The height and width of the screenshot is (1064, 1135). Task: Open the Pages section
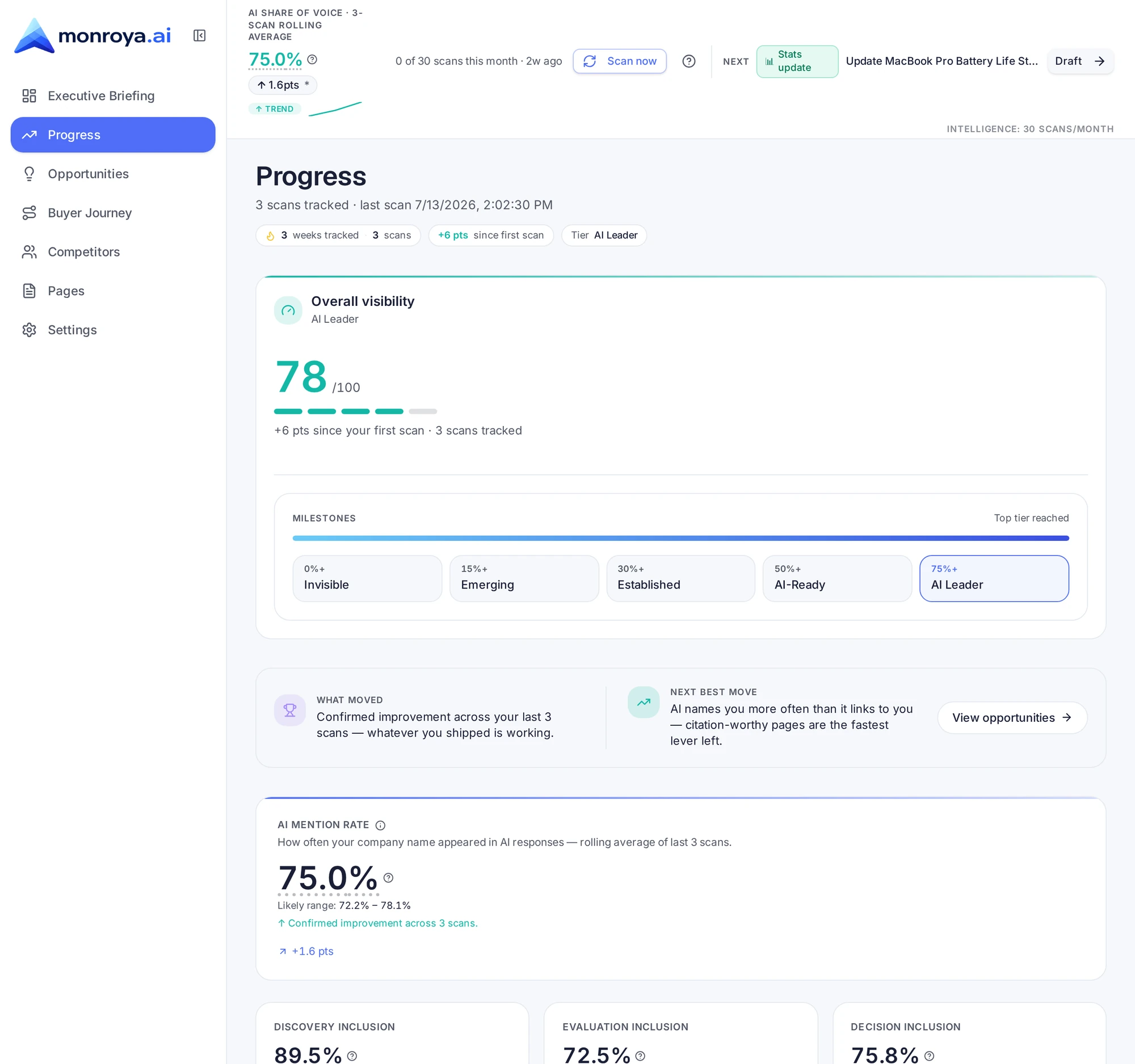113,291
